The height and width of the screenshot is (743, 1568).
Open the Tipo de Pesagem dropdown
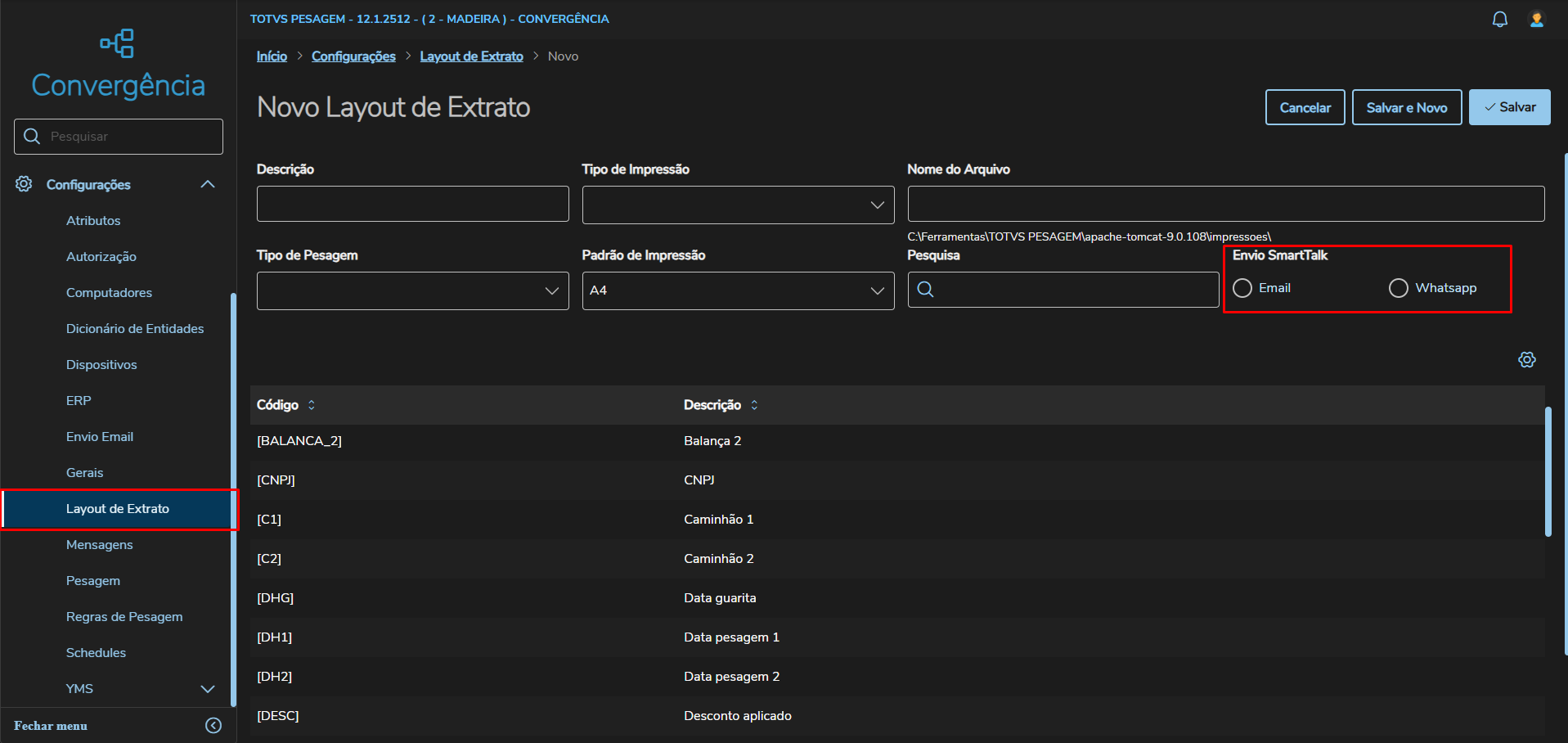click(x=412, y=291)
